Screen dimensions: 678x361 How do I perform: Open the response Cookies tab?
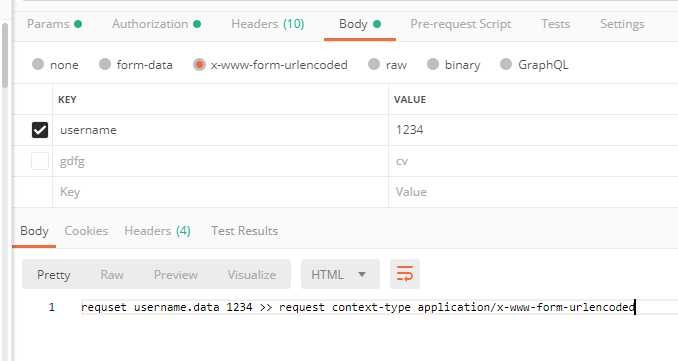86,231
